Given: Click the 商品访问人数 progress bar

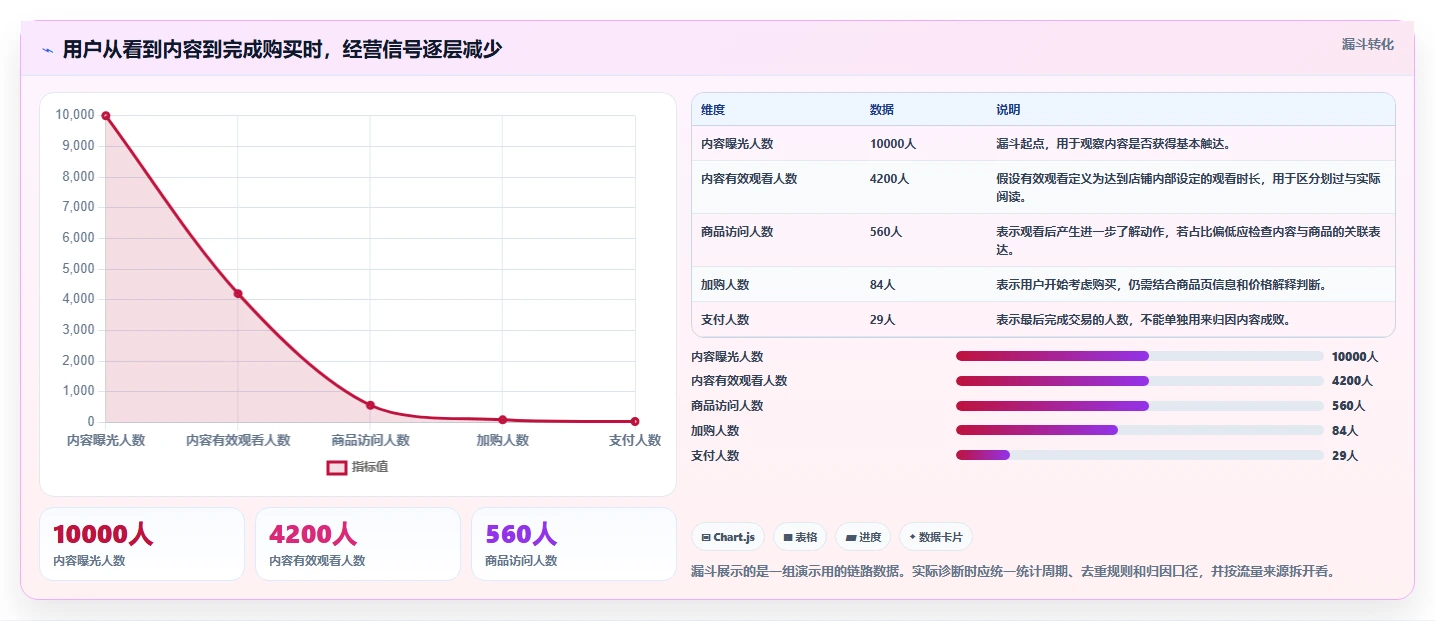Looking at the screenshot, I should coord(1140,406).
